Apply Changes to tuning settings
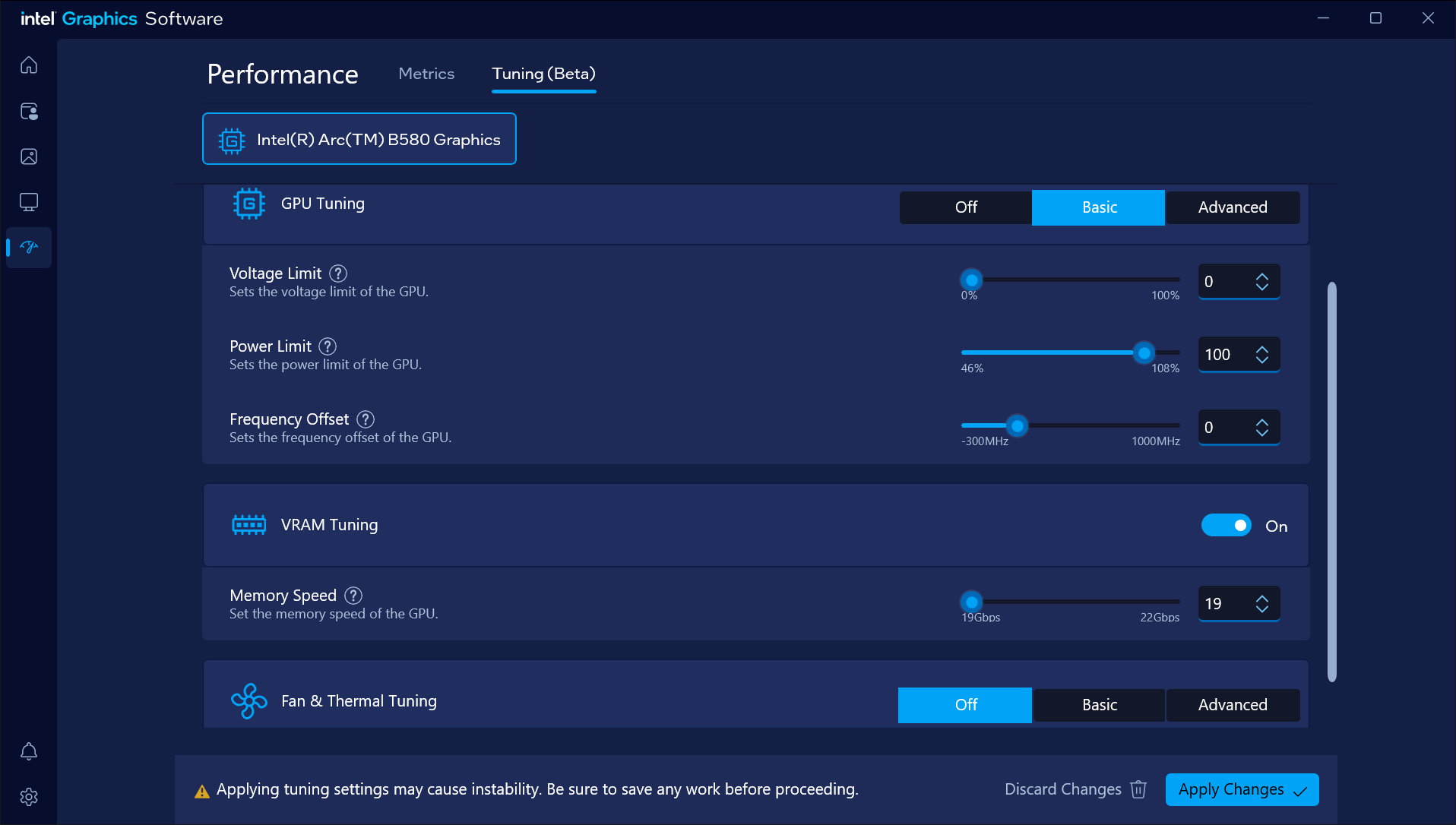This screenshot has height=825, width=1456. [x=1242, y=789]
